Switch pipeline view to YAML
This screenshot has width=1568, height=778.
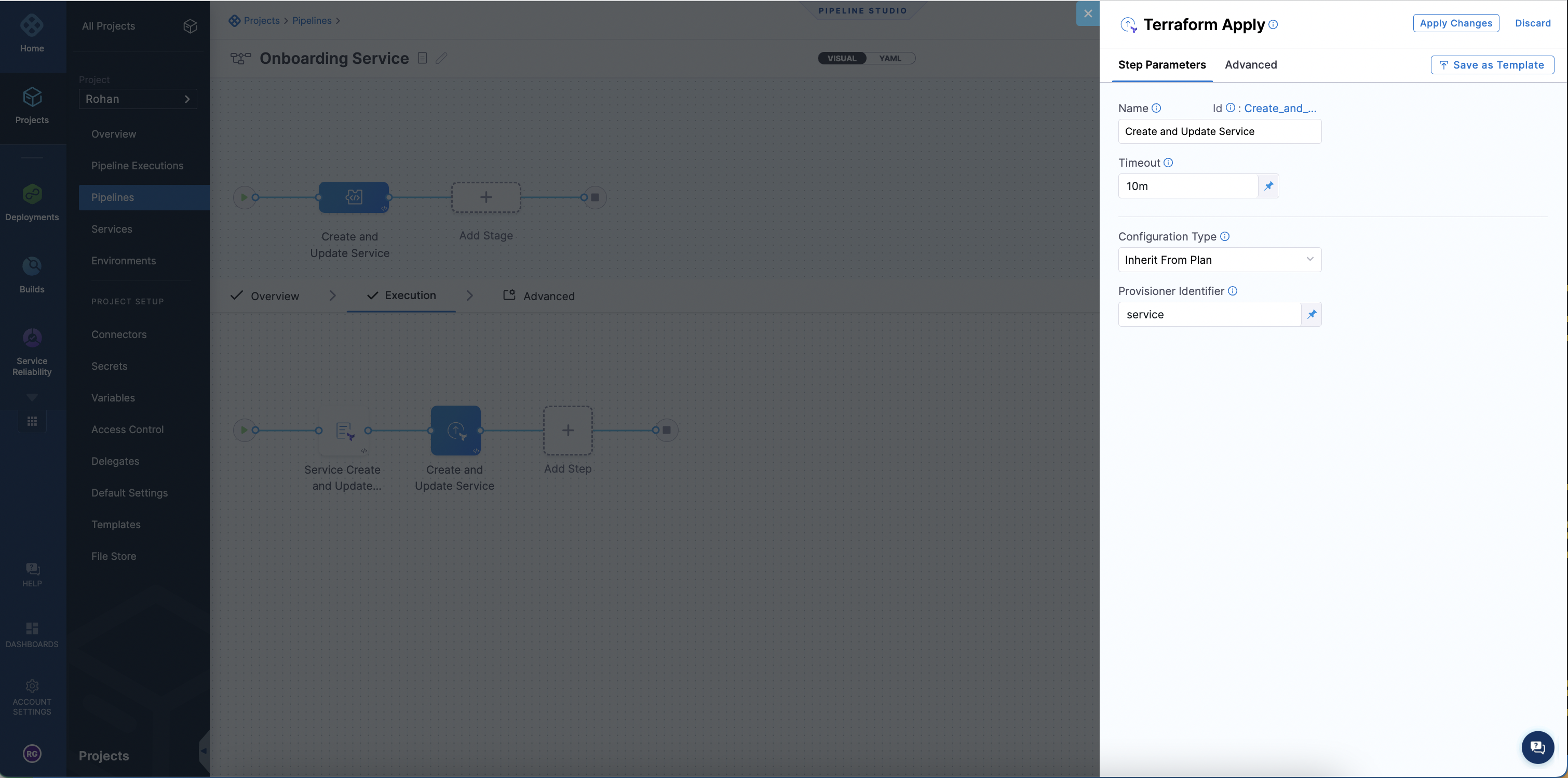[890, 59]
